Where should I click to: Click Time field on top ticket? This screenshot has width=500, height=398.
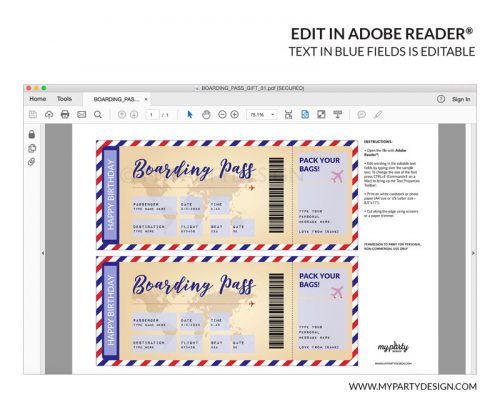click(x=219, y=206)
